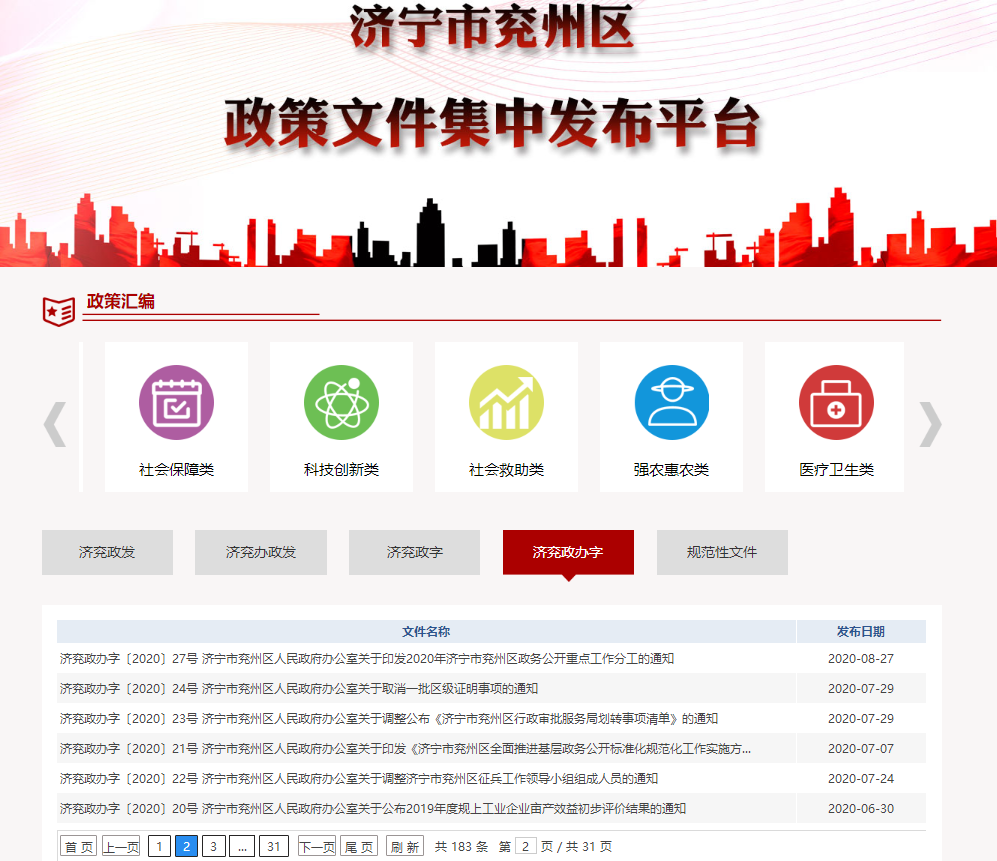Open the 科技创新类 atom icon
Viewport: 997px width, 861px height.
click(341, 403)
